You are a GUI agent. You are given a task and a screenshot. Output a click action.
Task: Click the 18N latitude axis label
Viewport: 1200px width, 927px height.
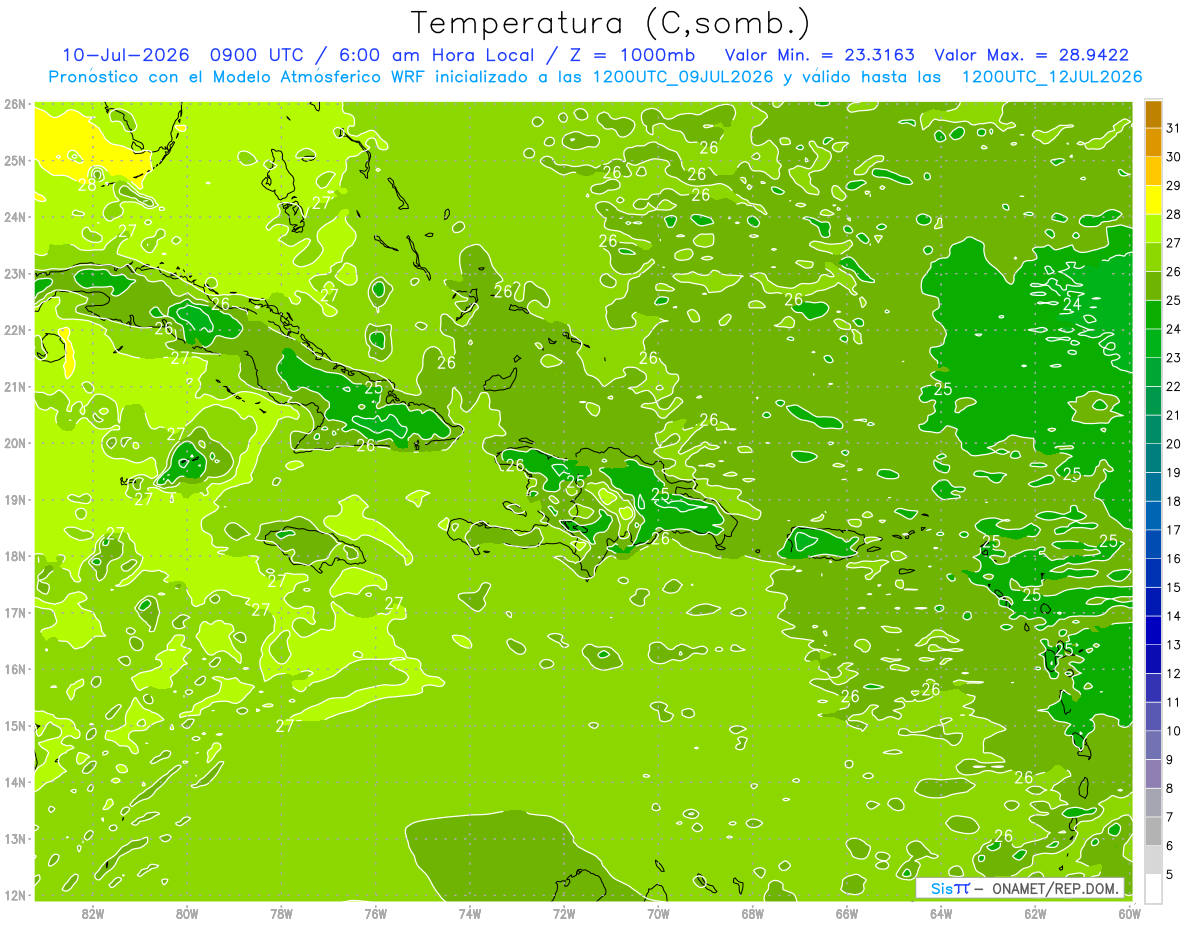point(14,556)
